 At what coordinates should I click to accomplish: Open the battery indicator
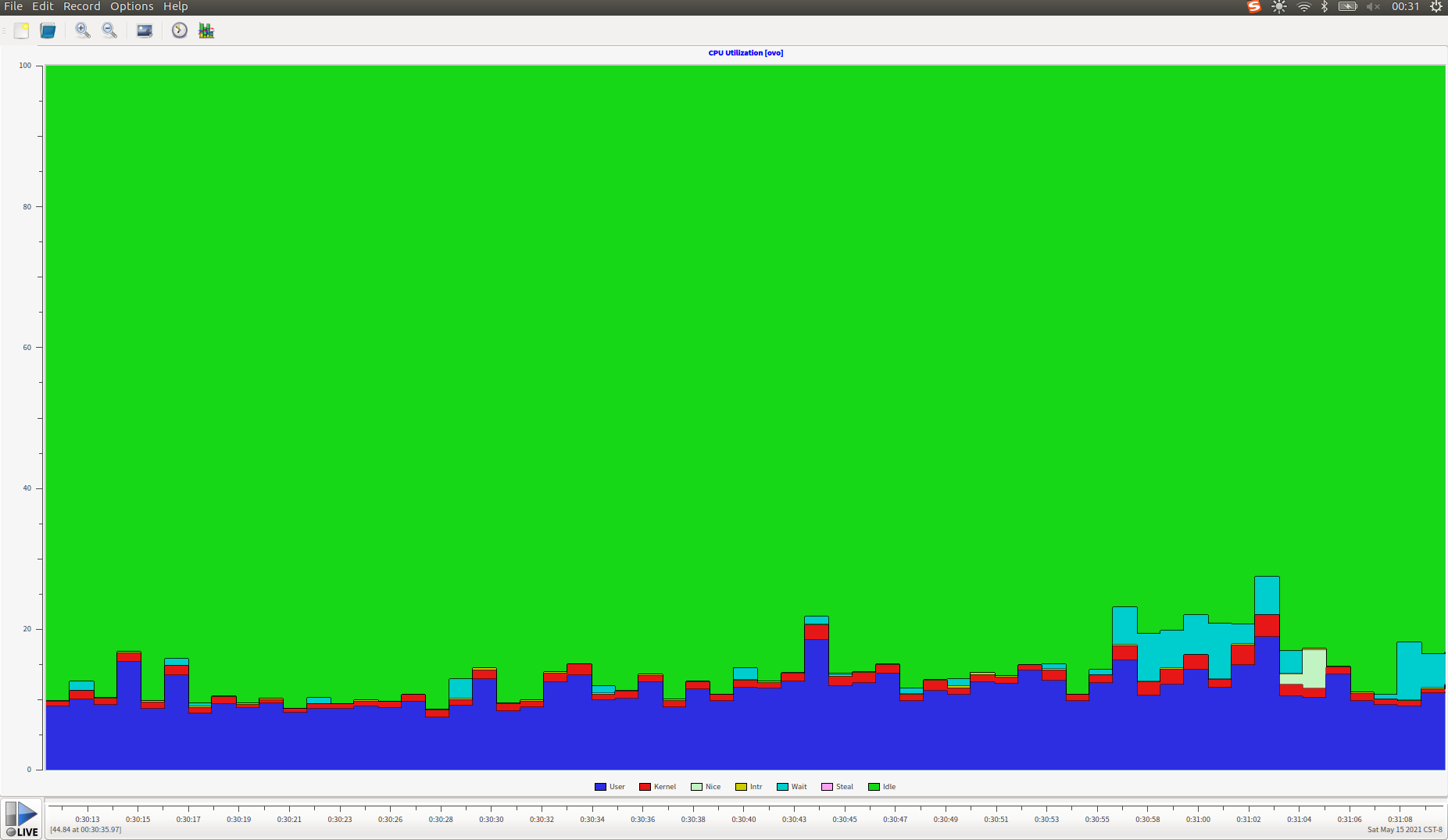point(1348,6)
